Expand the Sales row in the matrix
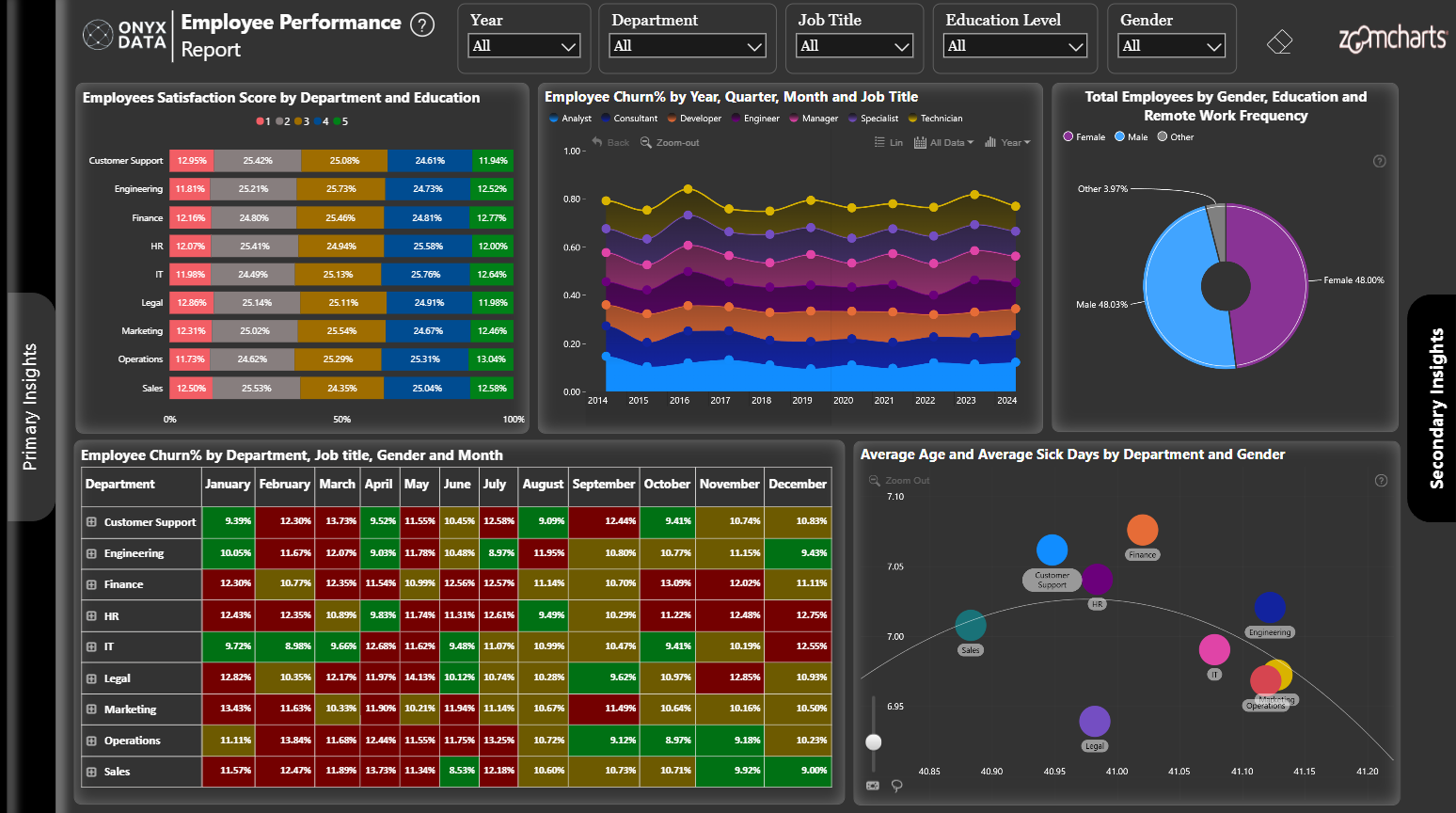Image resolution: width=1456 pixels, height=813 pixels. coord(91,772)
